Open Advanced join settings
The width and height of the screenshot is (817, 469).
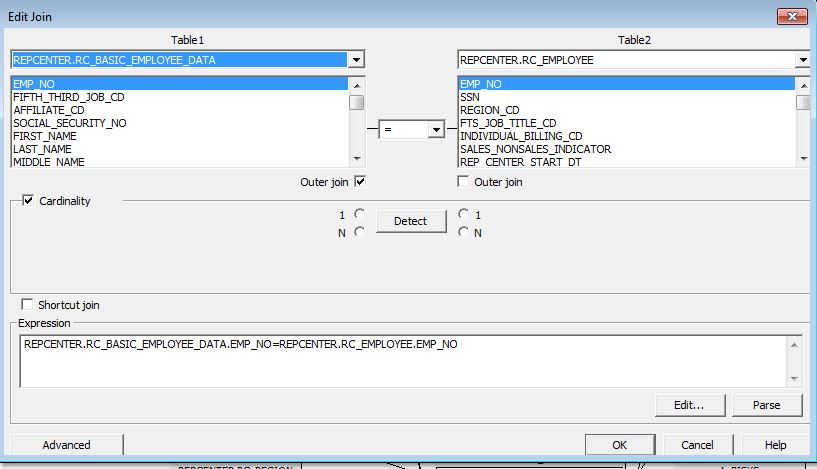tap(67, 445)
